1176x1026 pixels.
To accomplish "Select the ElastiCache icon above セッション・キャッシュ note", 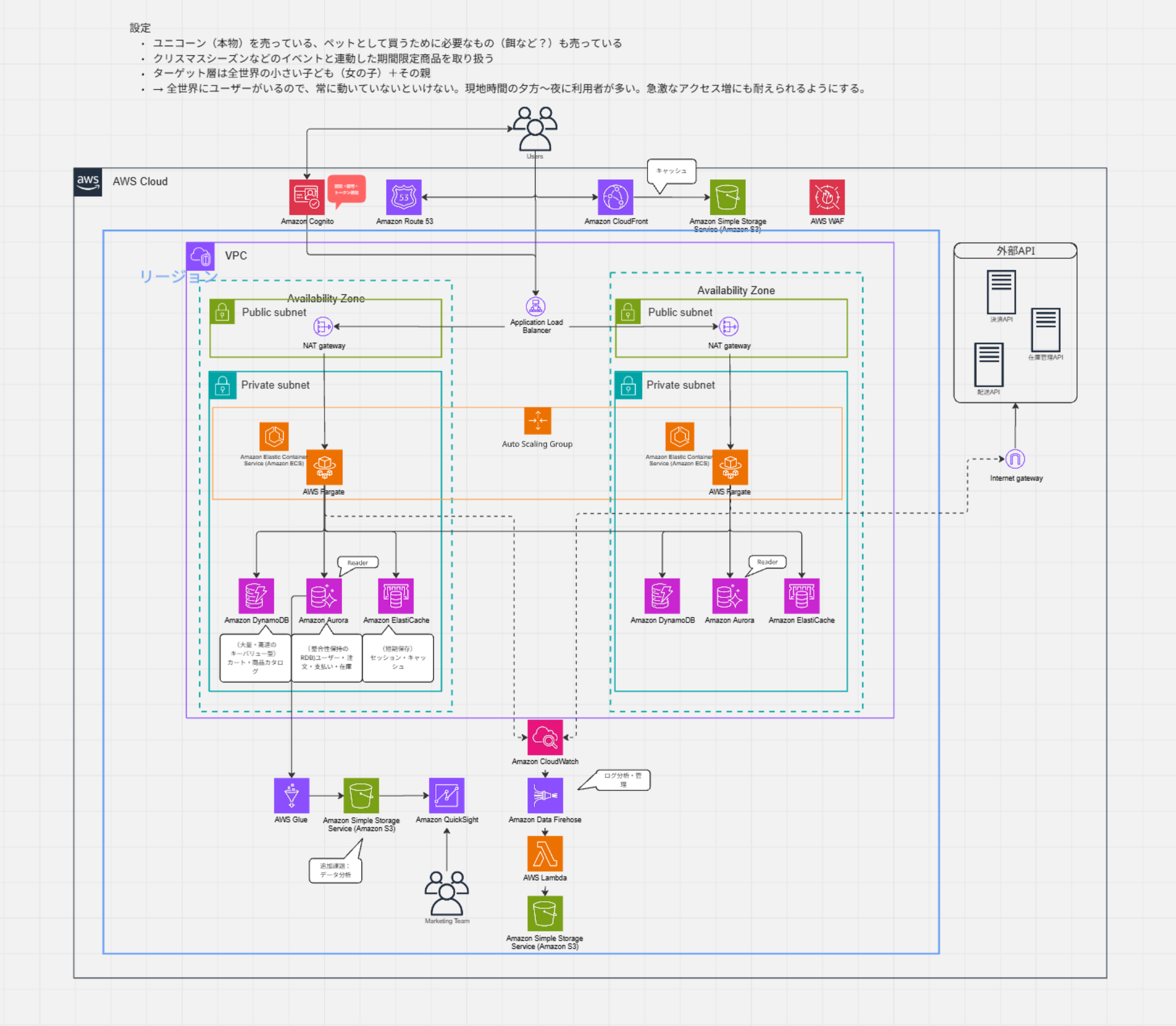I will pyautogui.click(x=396, y=596).
